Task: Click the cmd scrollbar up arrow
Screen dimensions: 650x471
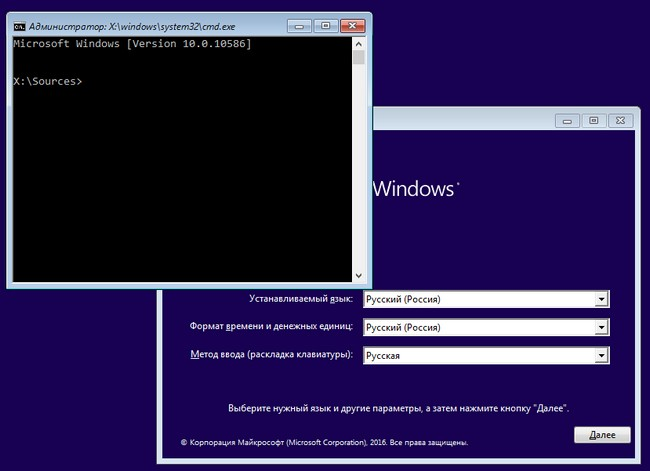Action: (359, 44)
